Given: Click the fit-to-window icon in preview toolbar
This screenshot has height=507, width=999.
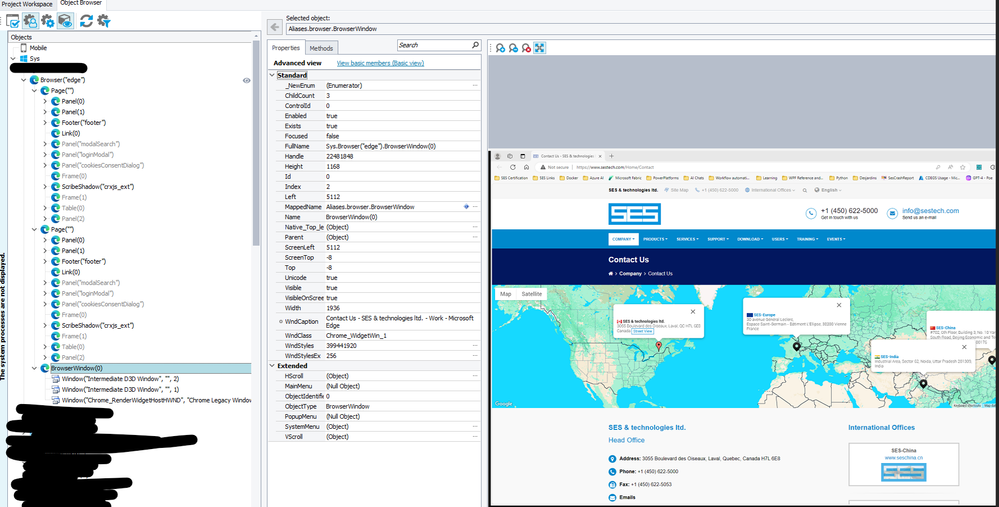Looking at the screenshot, I should pyautogui.click(x=540, y=47).
